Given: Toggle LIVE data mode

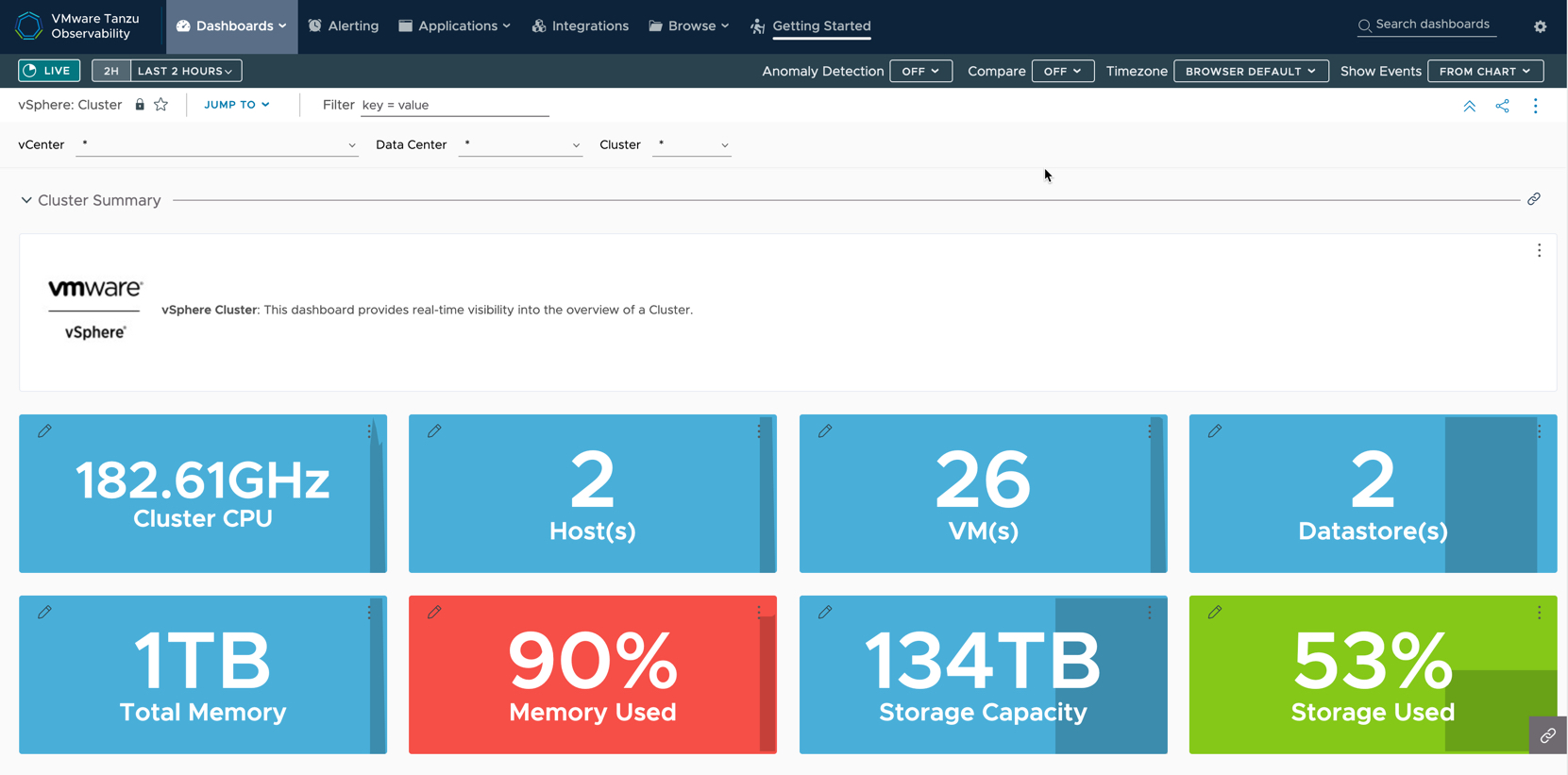Looking at the screenshot, I should pyautogui.click(x=49, y=71).
